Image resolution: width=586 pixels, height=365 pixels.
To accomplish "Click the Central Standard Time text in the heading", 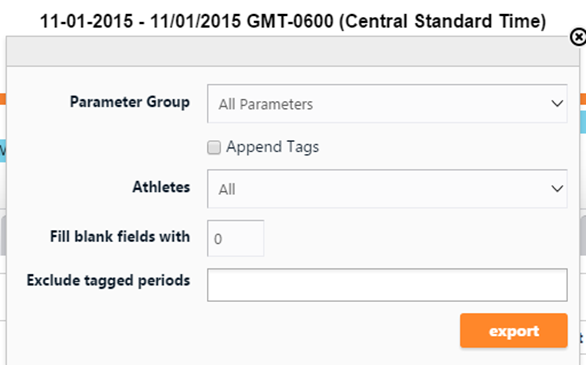I will 442,21.
